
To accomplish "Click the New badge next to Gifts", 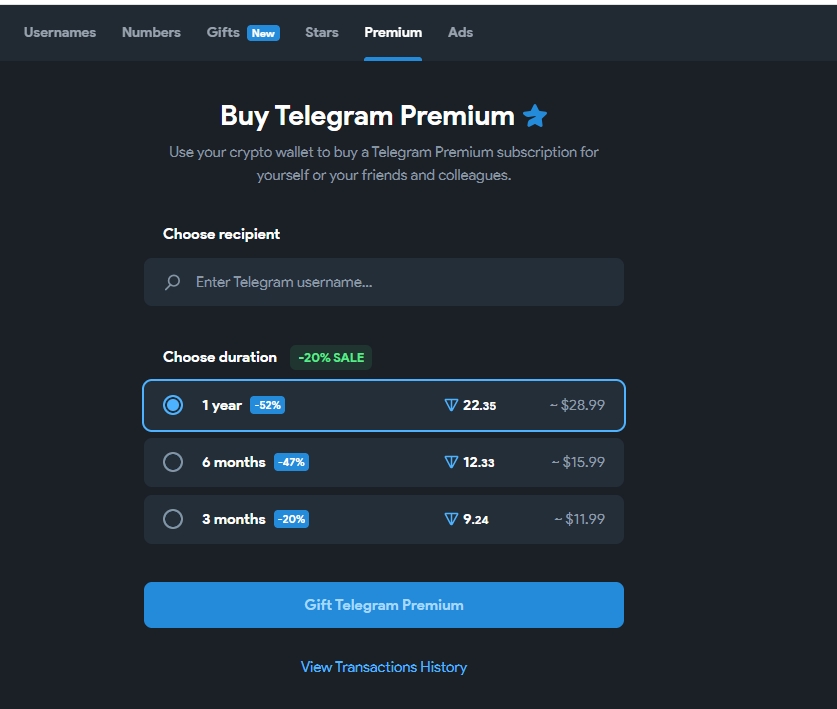I will point(263,33).
